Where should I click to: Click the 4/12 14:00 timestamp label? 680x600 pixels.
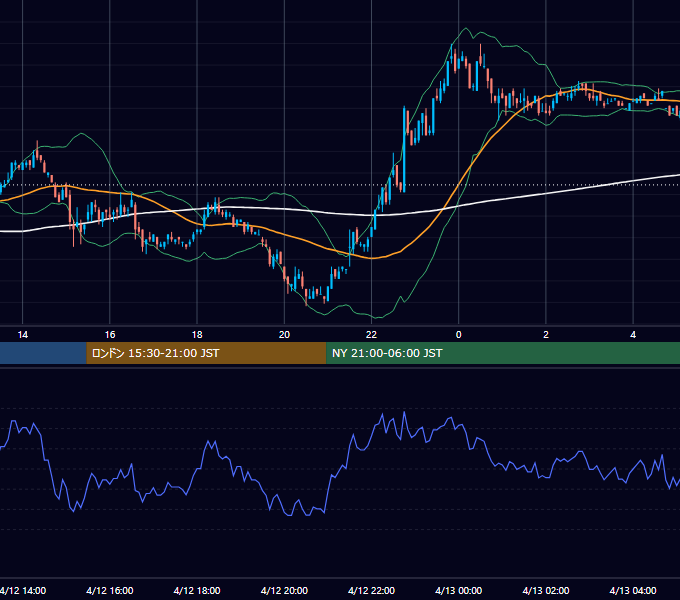23,590
